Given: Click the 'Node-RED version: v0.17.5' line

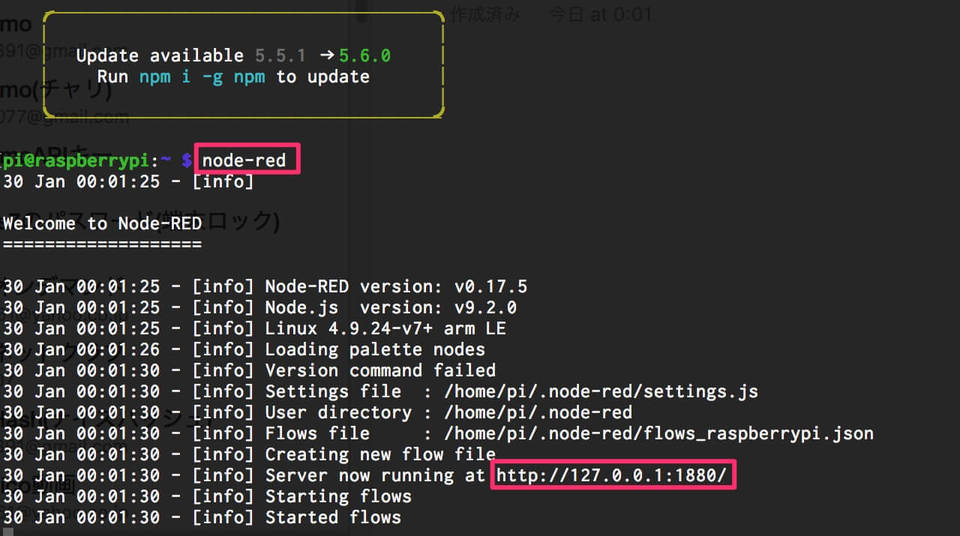Looking at the screenshot, I should pyautogui.click(x=396, y=286).
